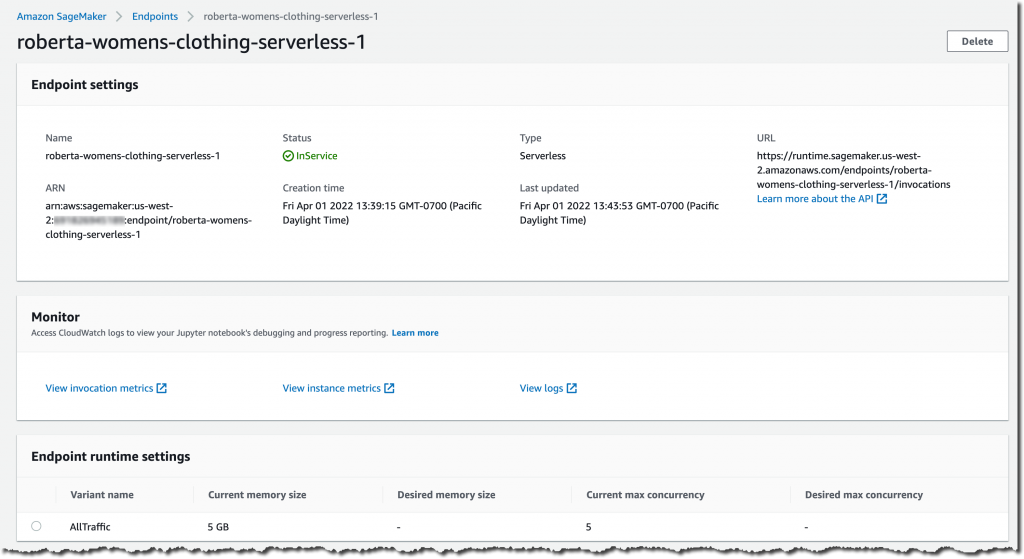The image size is (1024, 559).
Task: Click external-link icon next to View logs
Action: click(572, 388)
